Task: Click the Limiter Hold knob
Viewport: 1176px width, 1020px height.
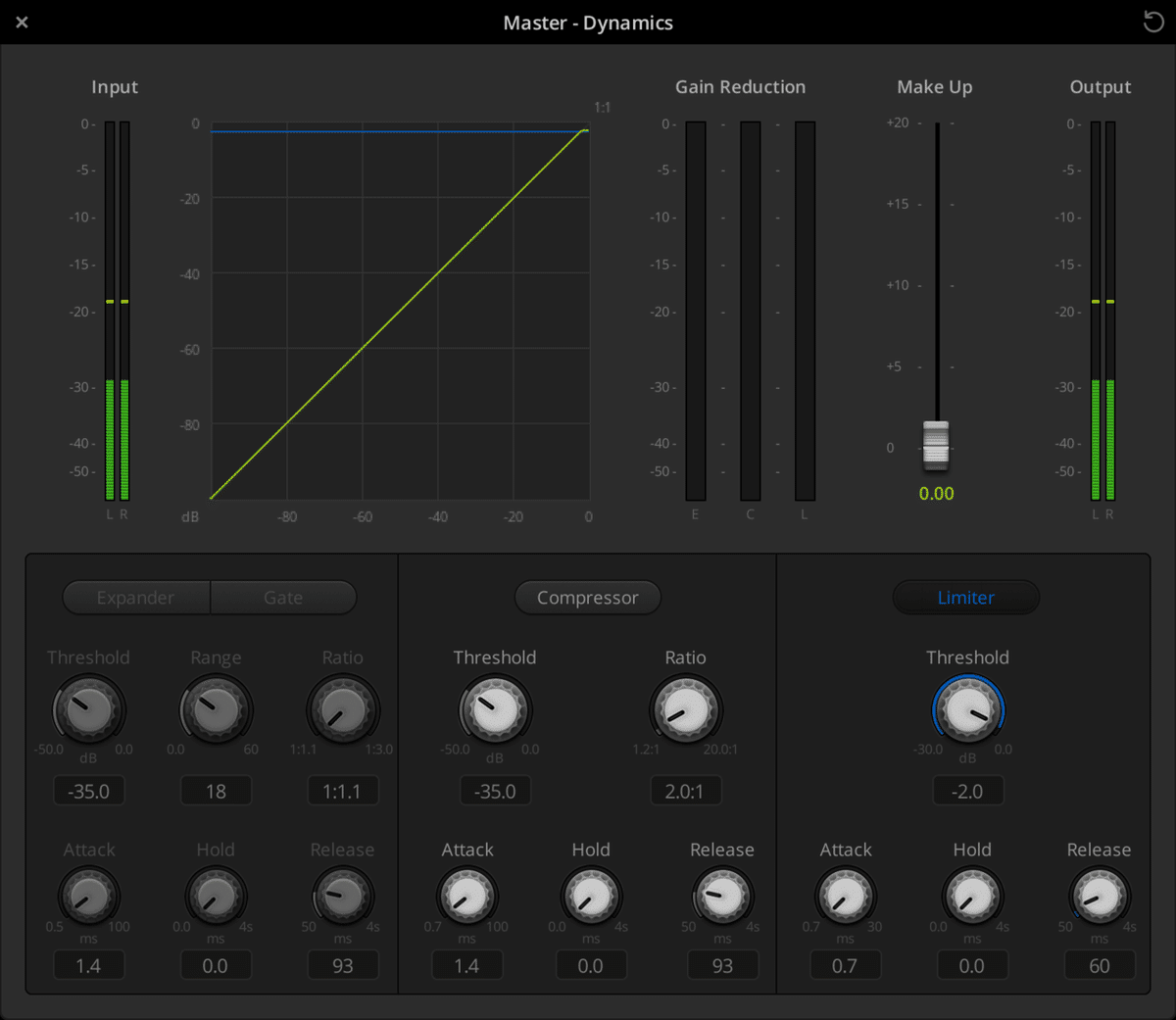Action: click(972, 896)
